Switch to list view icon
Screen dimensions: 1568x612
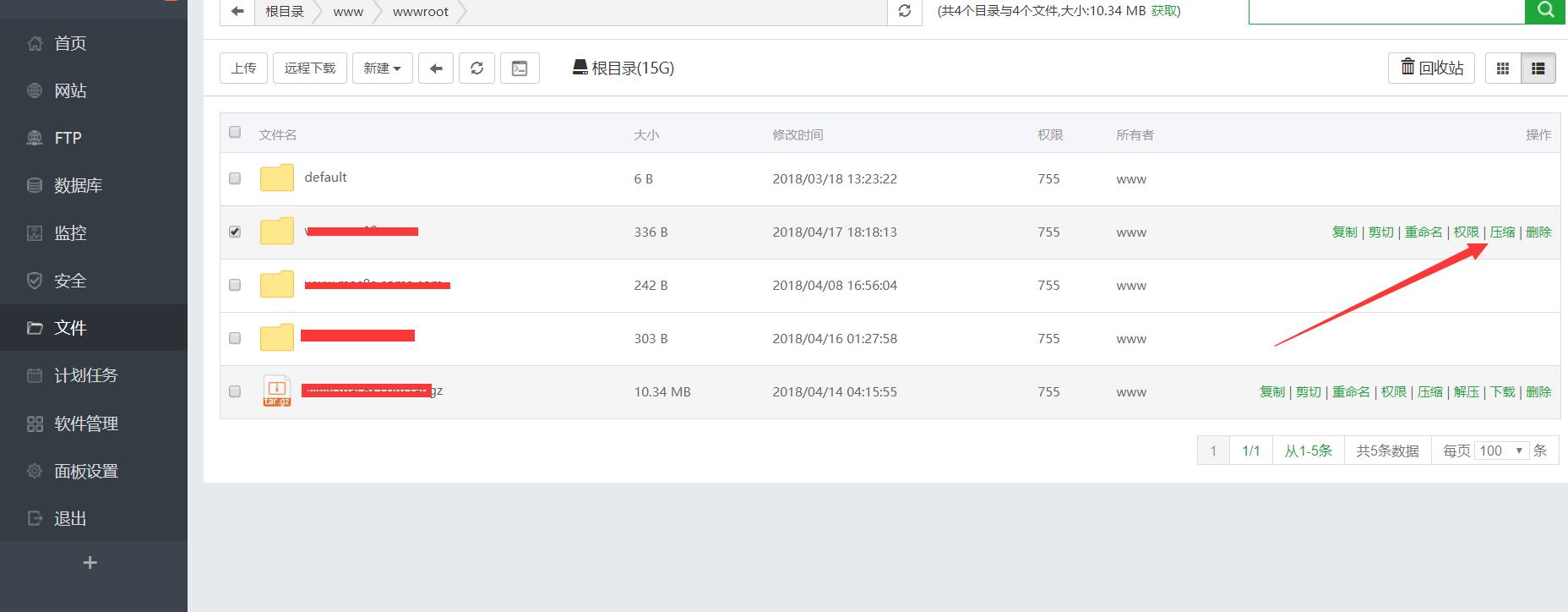click(1538, 68)
